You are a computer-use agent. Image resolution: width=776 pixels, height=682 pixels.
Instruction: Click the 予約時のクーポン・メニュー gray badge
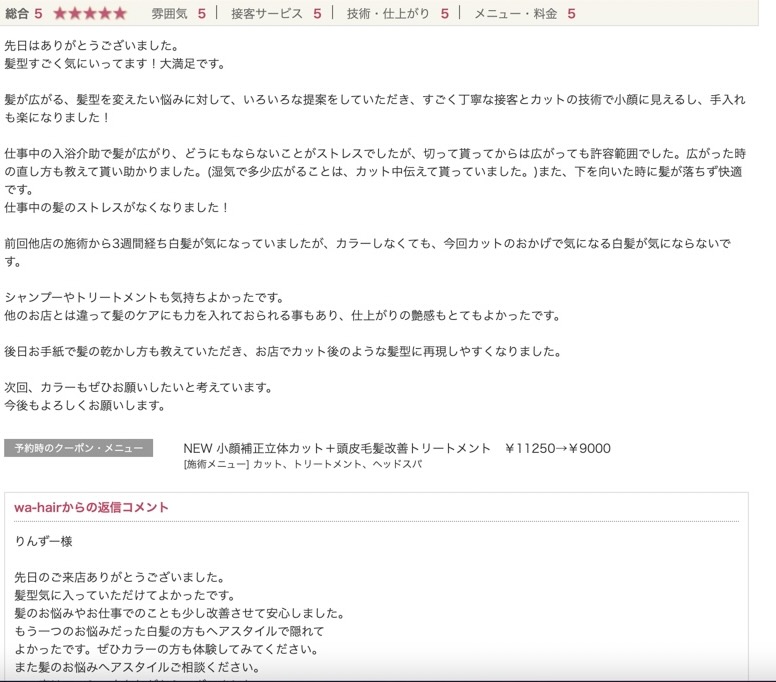pyautogui.click(x=79, y=448)
